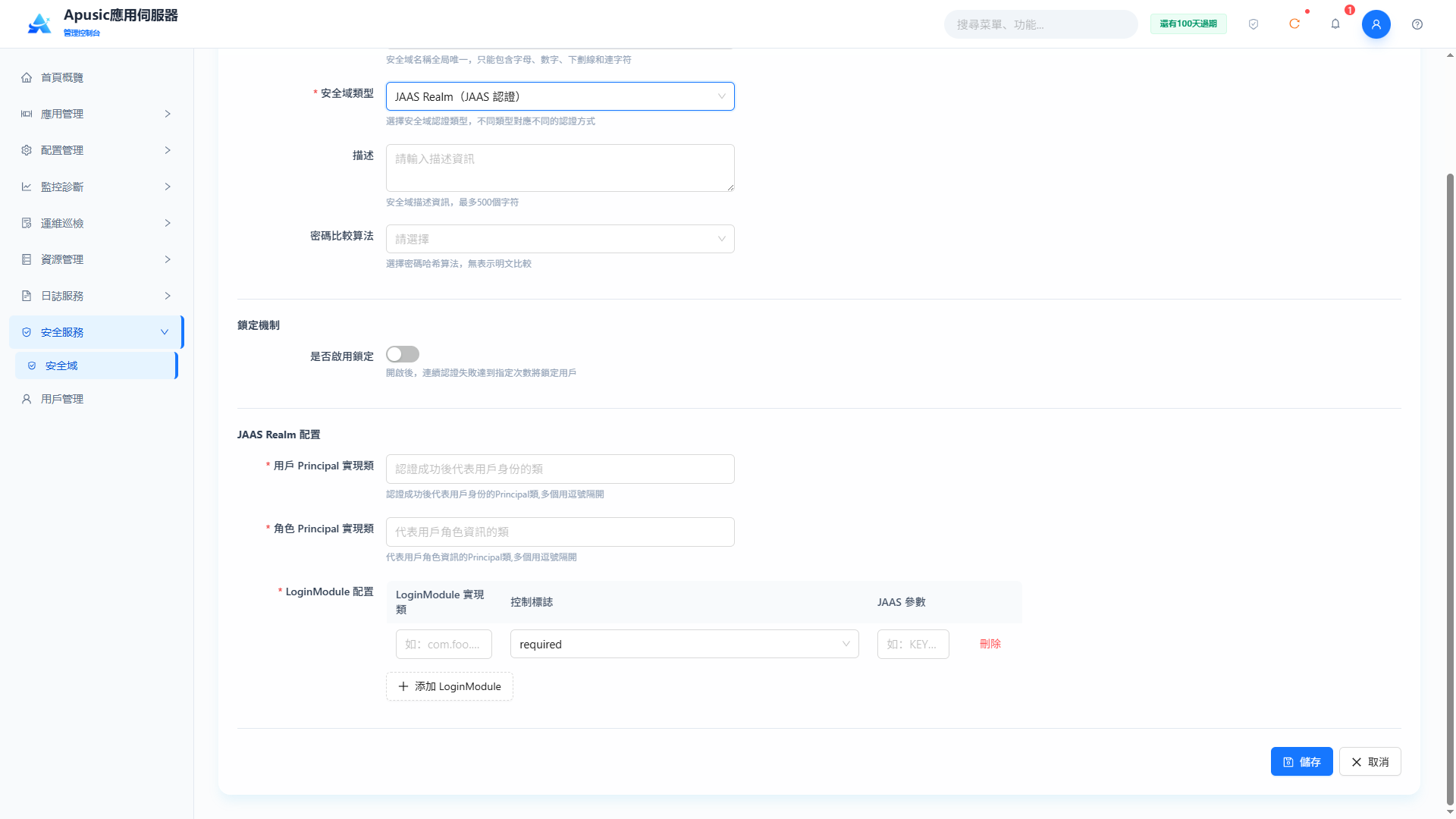The image size is (1456, 819).
Task: Click the 用戶 Principal 實現類 input field
Action: point(560,469)
